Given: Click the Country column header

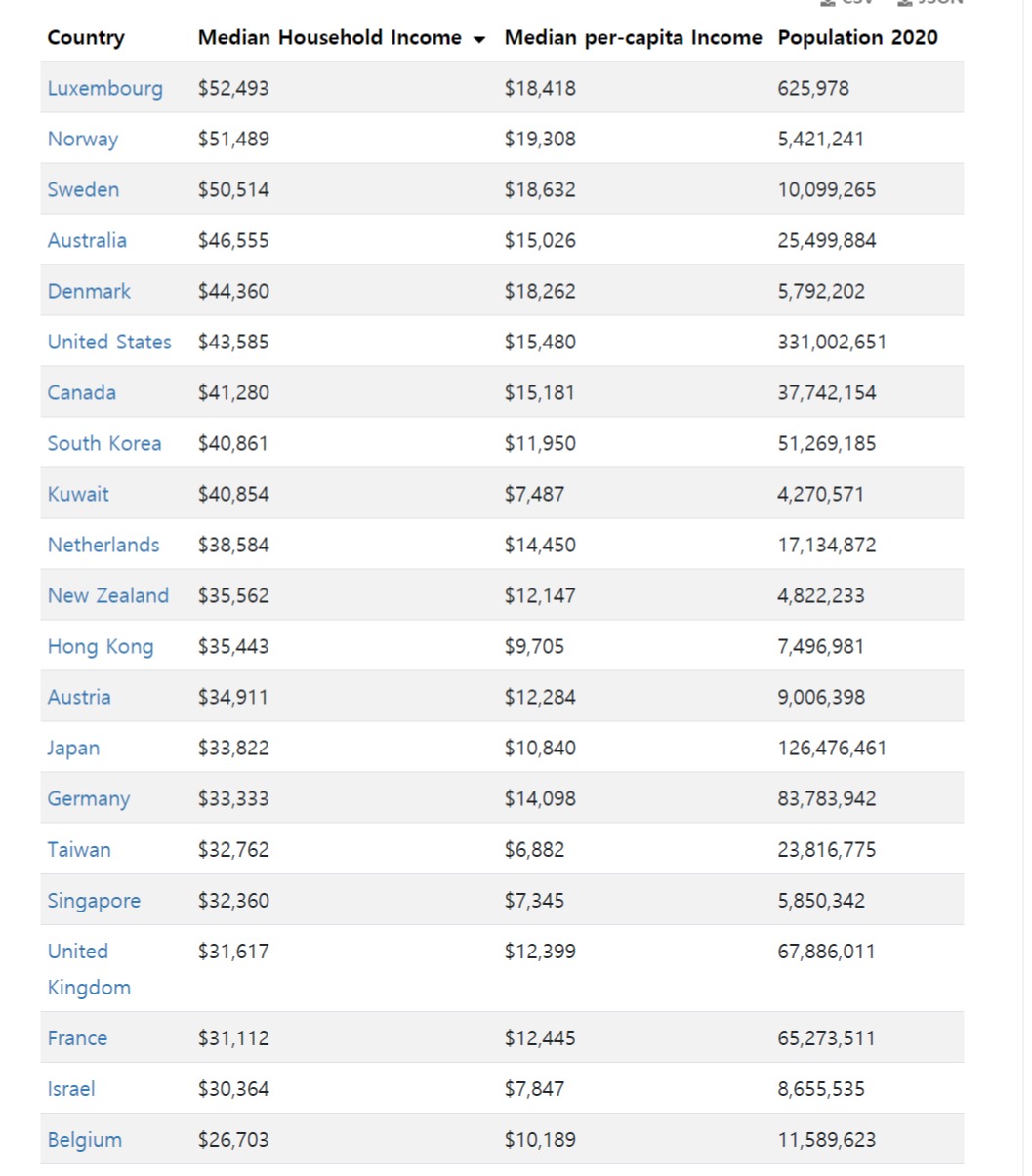Looking at the screenshot, I should tap(86, 38).
